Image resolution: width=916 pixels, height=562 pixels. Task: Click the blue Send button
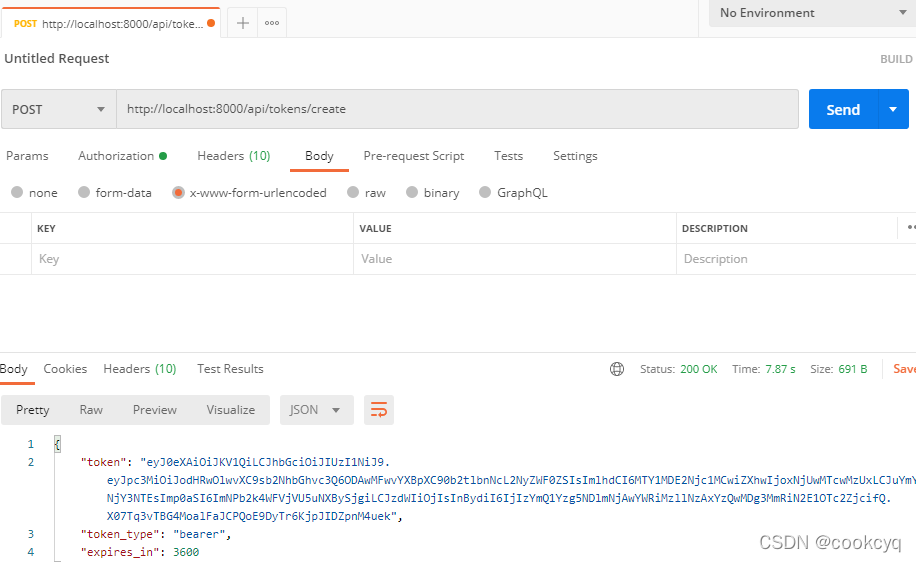tap(843, 109)
